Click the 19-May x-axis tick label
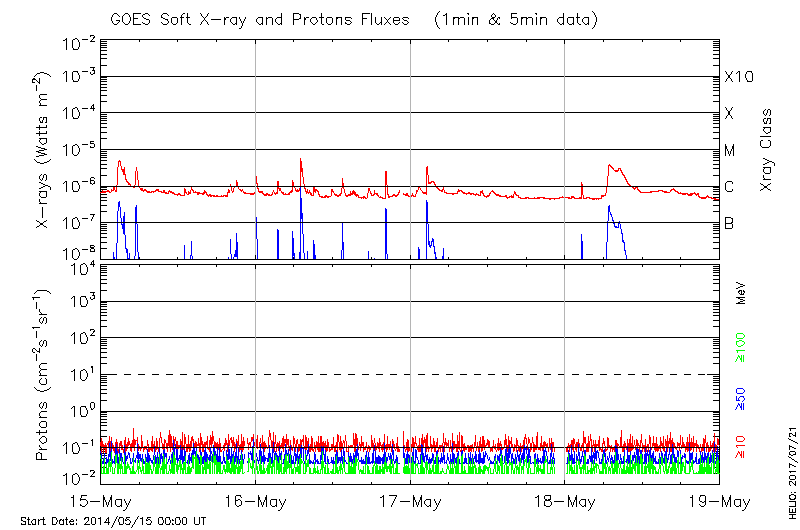This screenshot has width=800, height=530. (x=718, y=501)
